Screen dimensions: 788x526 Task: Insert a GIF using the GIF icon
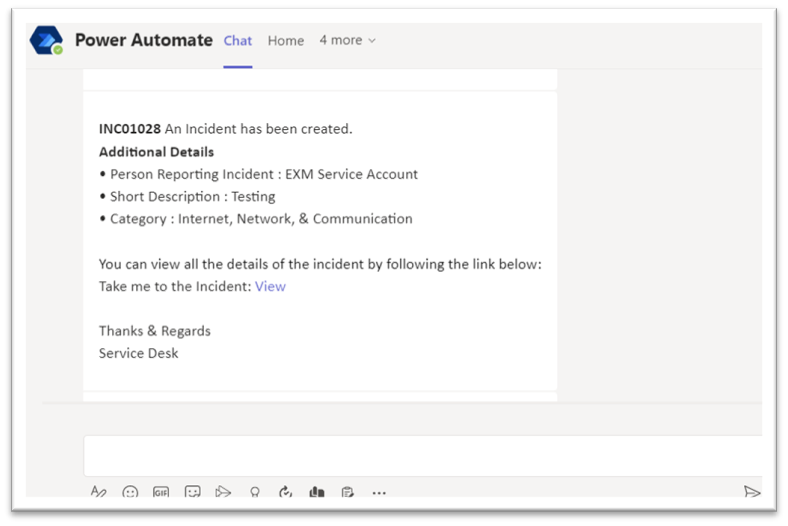click(161, 492)
